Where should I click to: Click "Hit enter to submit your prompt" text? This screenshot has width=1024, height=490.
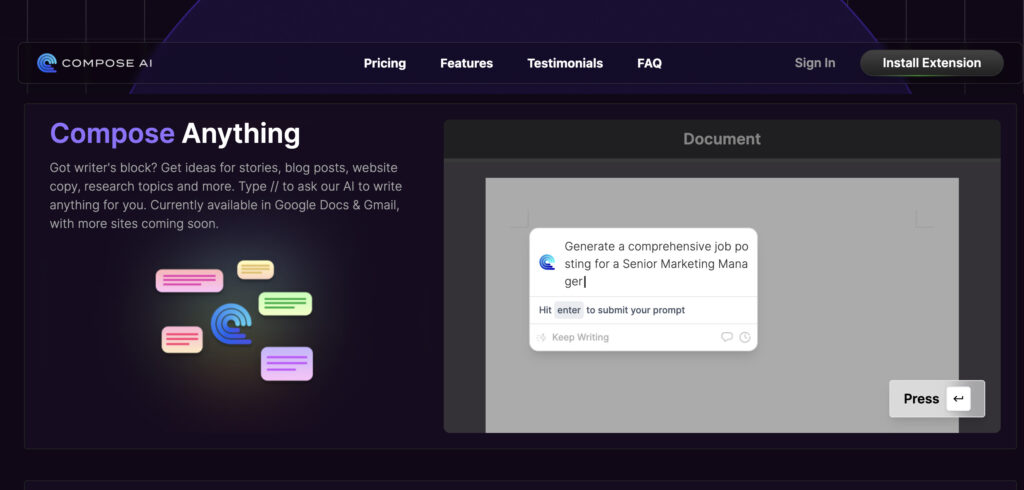click(612, 310)
